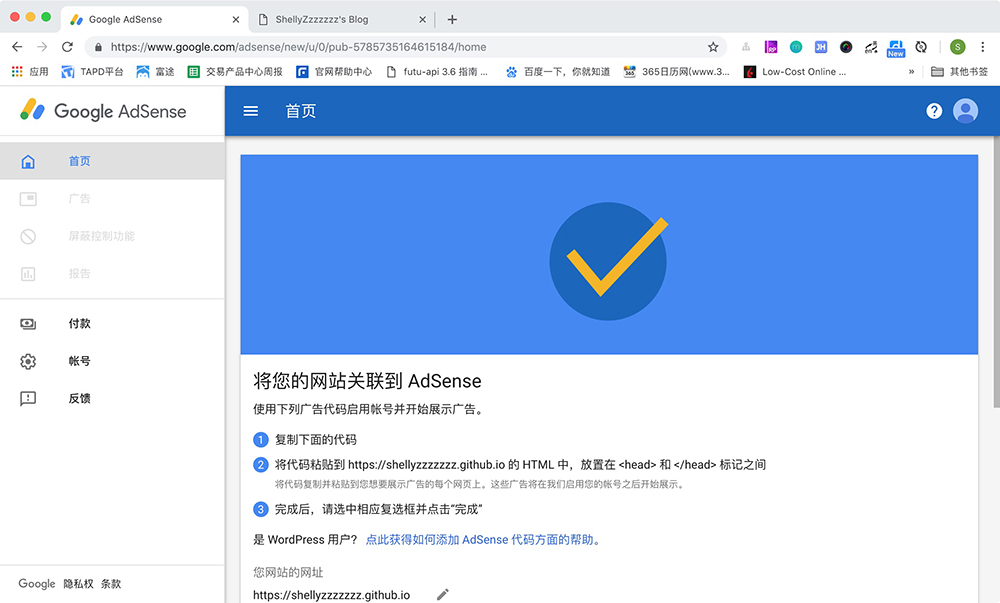This screenshot has width=1000, height=603.
Task: Click the site URL https://shellyzzzzzzz.github.io field
Action: pos(332,595)
